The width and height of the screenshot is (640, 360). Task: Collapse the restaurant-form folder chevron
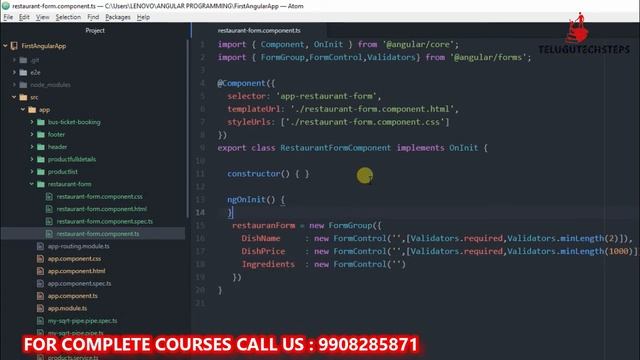(32, 184)
